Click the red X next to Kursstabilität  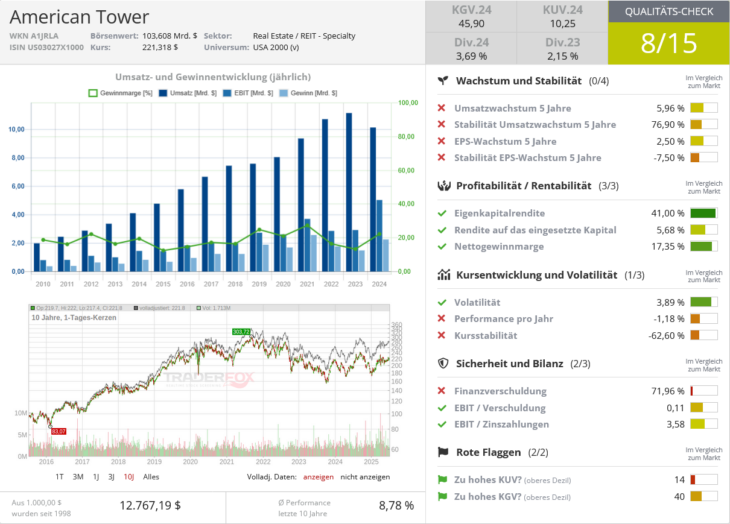pyautogui.click(x=441, y=335)
